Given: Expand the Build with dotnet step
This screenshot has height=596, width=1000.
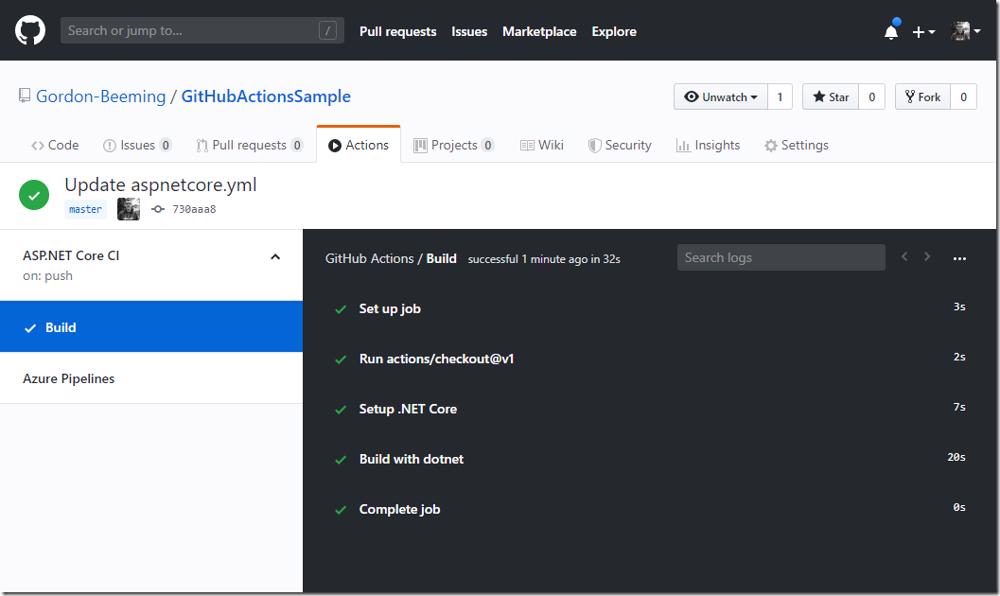Looking at the screenshot, I should click(649, 459).
